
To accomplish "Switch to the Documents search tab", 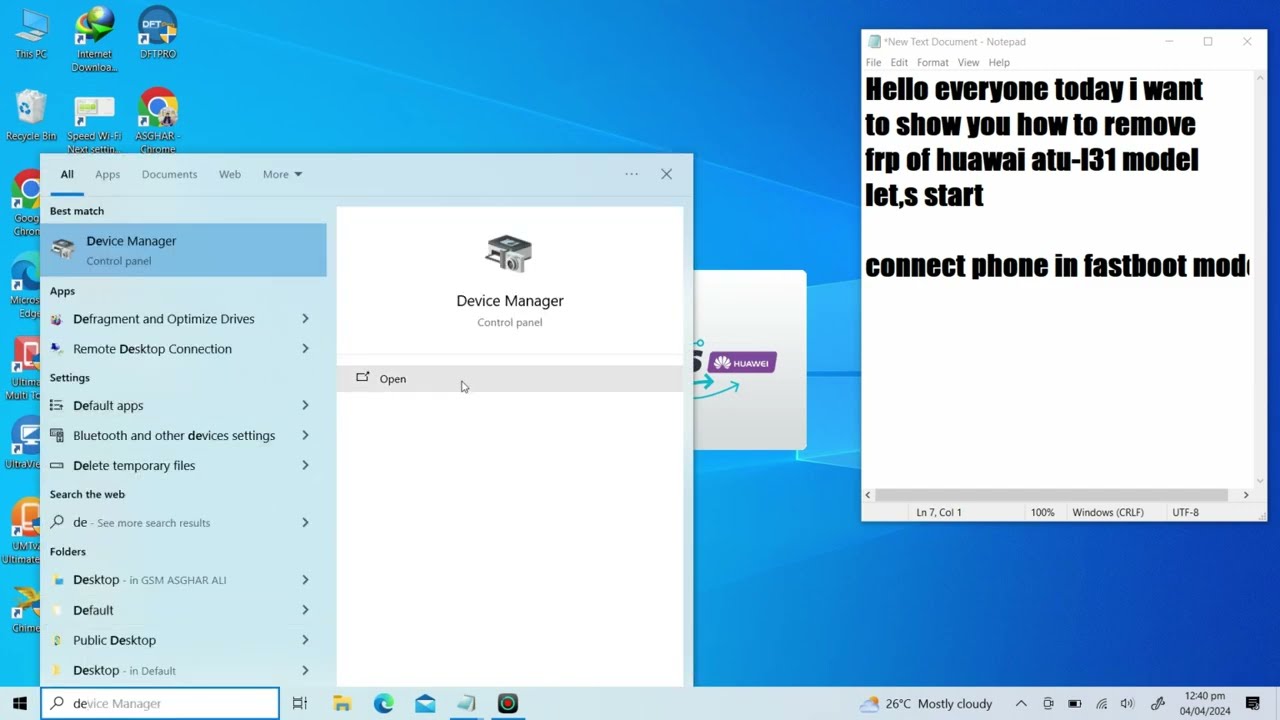I will click(169, 174).
